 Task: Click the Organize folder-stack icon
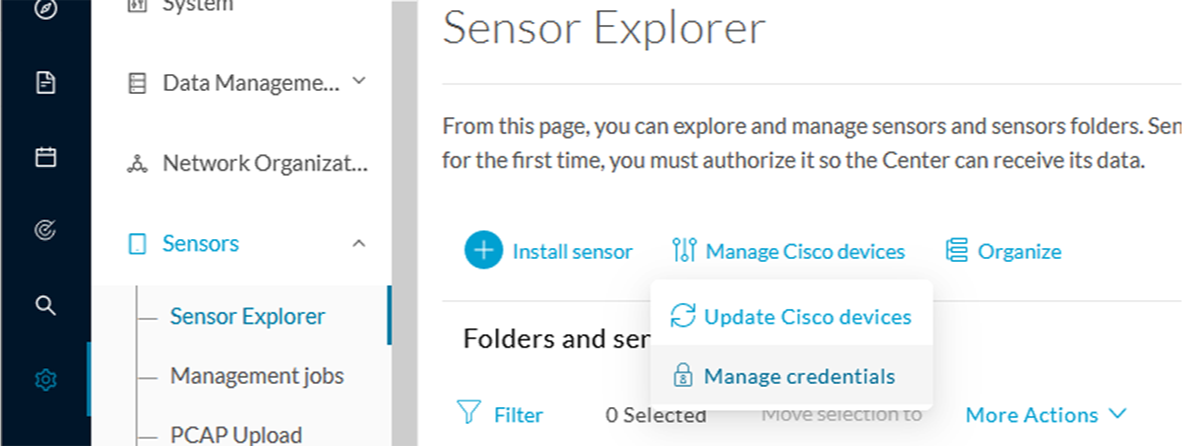pyautogui.click(x=957, y=251)
